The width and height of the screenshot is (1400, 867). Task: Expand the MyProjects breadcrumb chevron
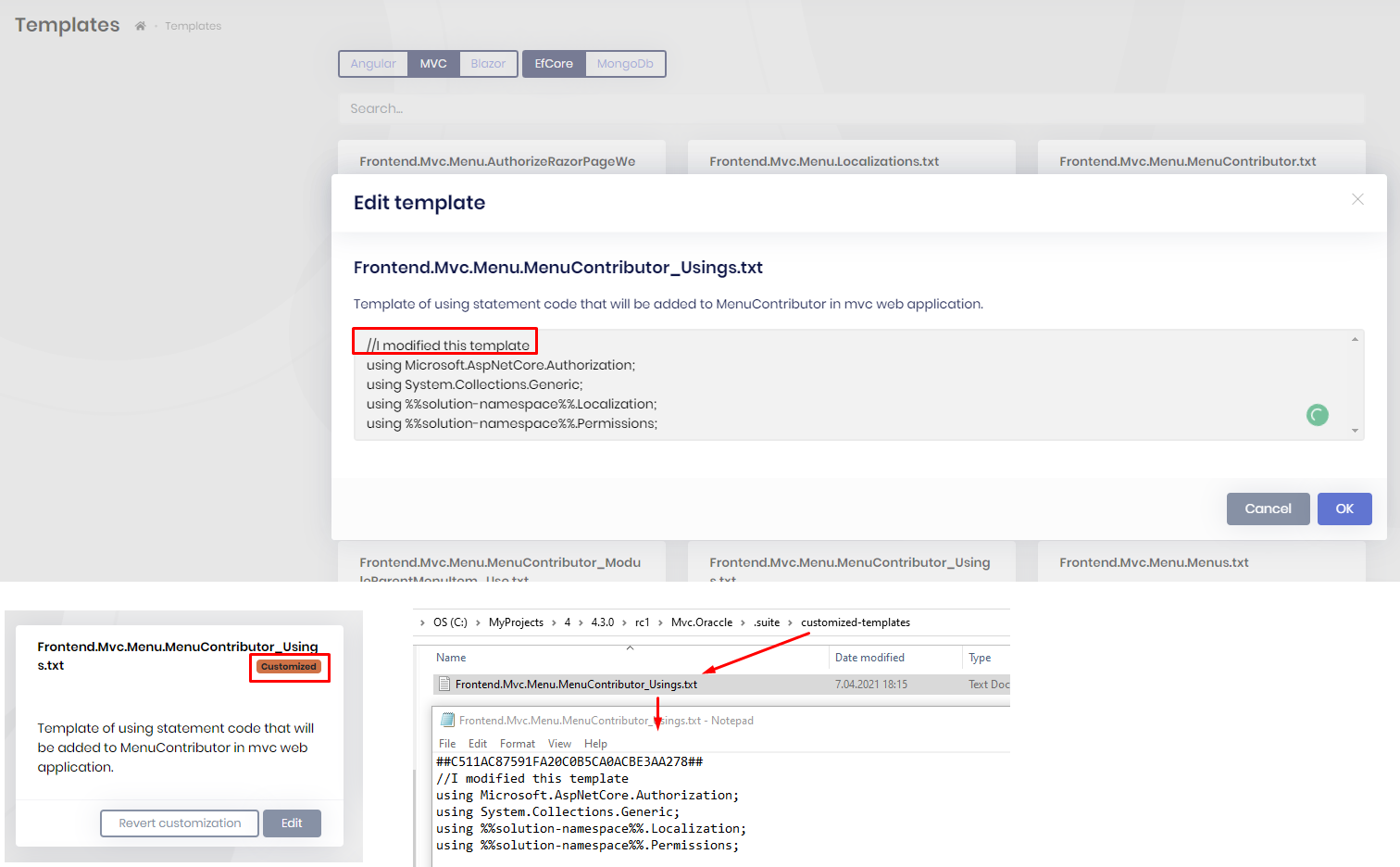(554, 622)
